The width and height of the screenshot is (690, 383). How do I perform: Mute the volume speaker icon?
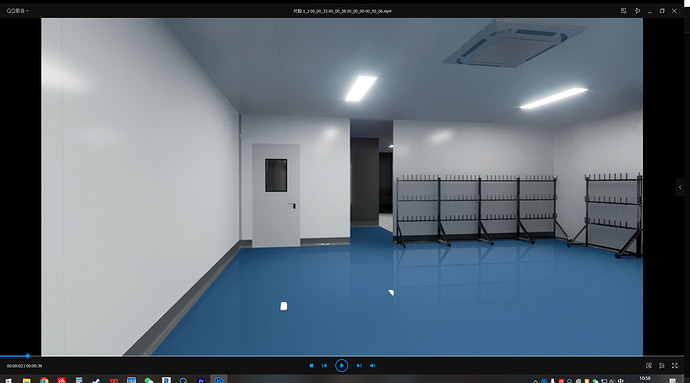(373, 365)
